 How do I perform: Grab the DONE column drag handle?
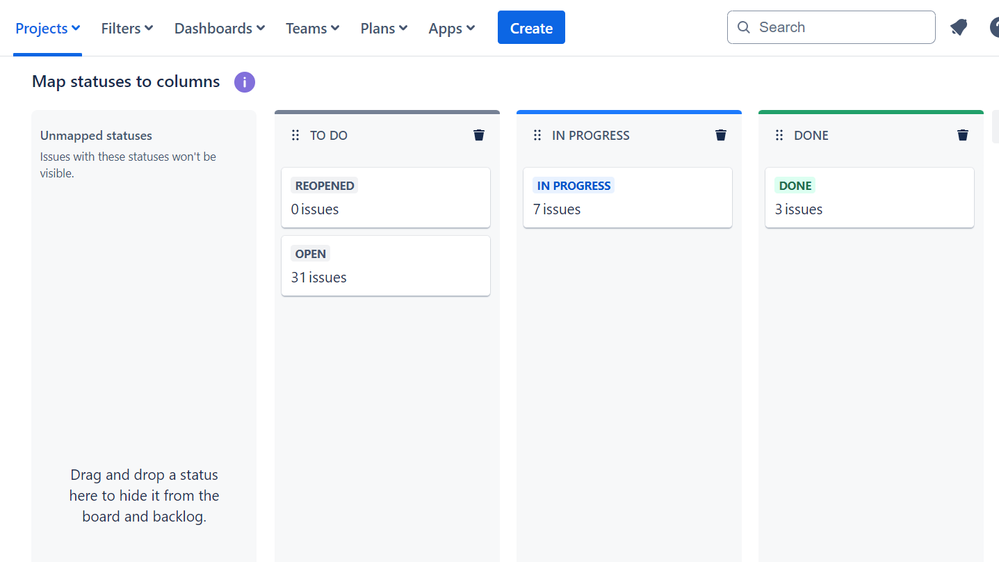(779, 135)
